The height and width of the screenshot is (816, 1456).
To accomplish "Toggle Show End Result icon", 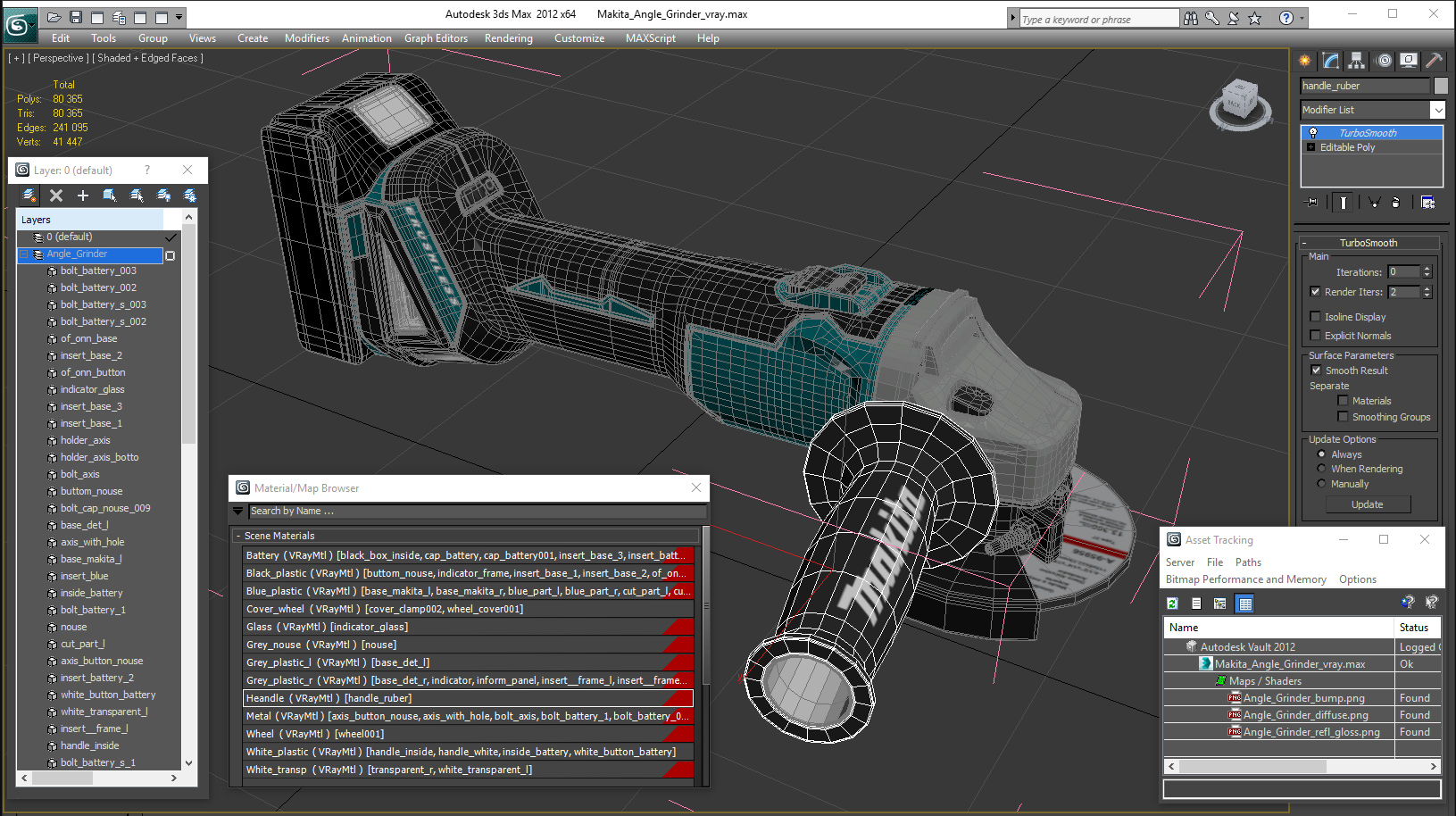I will coord(1343,203).
